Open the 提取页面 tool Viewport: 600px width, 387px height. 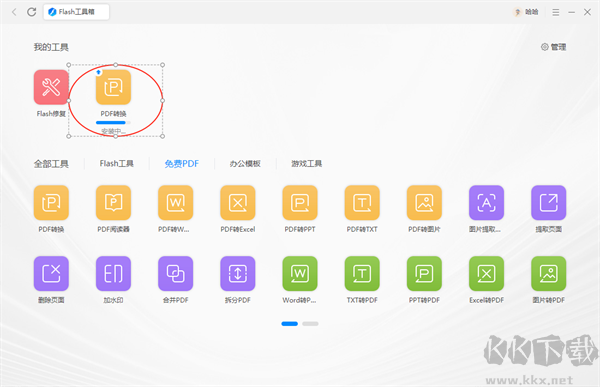[x=549, y=203]
